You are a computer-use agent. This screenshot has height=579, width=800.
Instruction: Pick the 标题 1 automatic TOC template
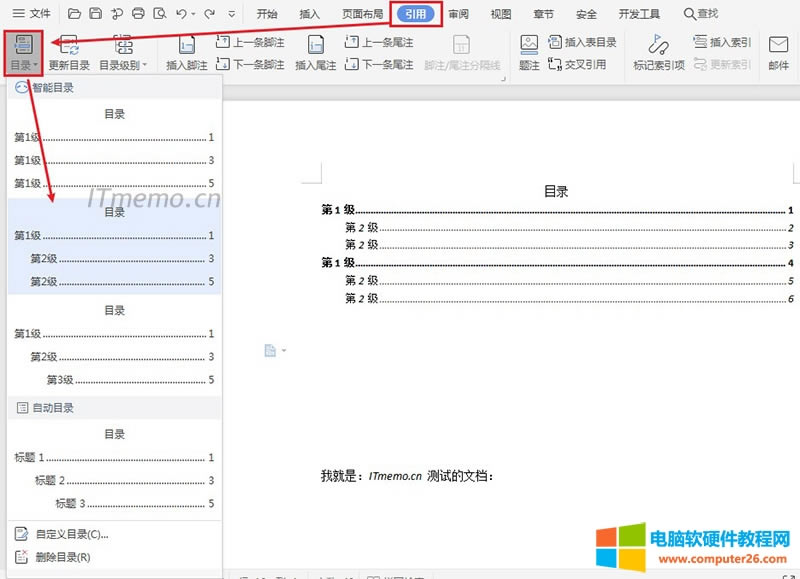click(114, 469)
